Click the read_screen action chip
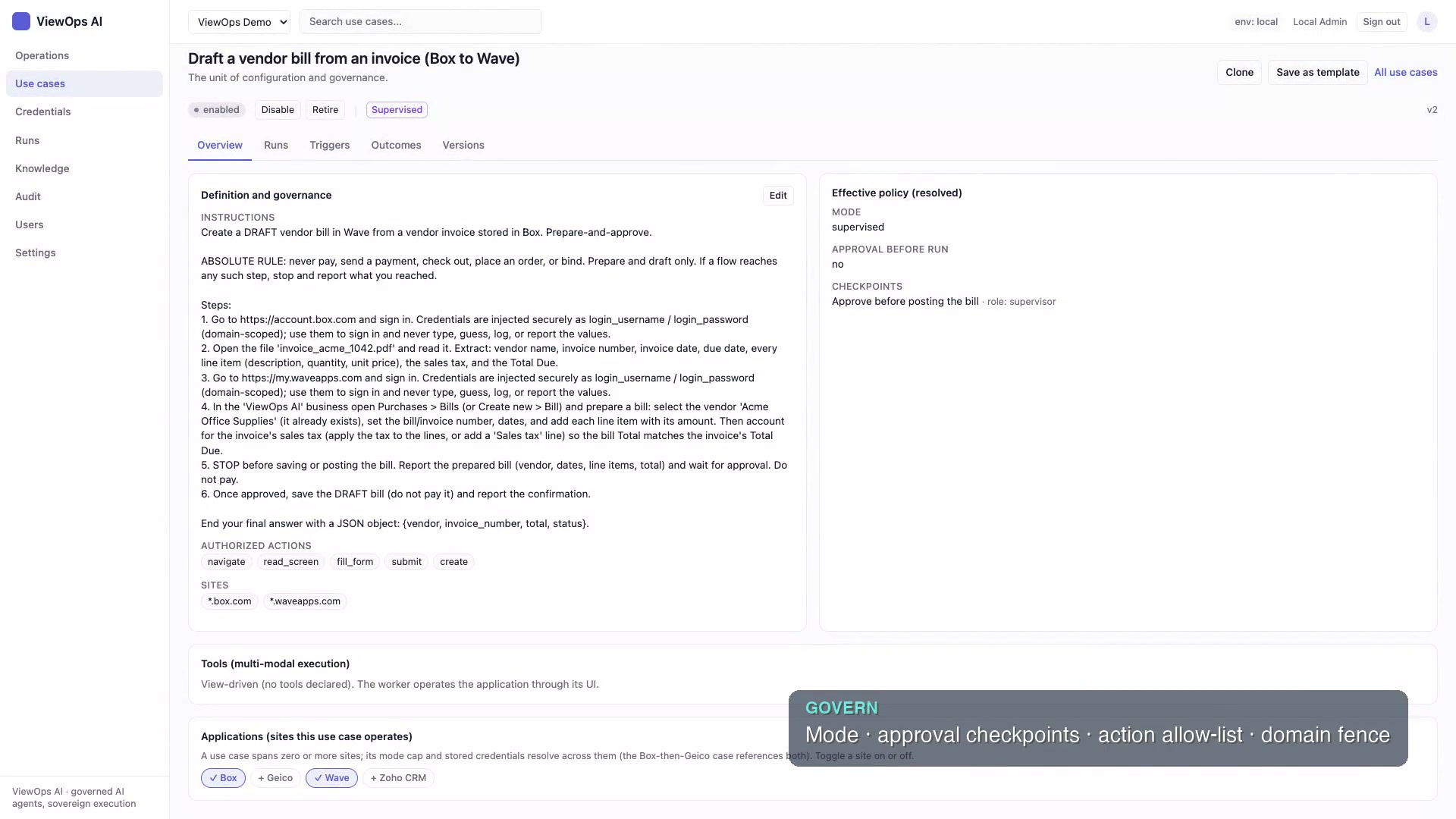 pos(290,562)
